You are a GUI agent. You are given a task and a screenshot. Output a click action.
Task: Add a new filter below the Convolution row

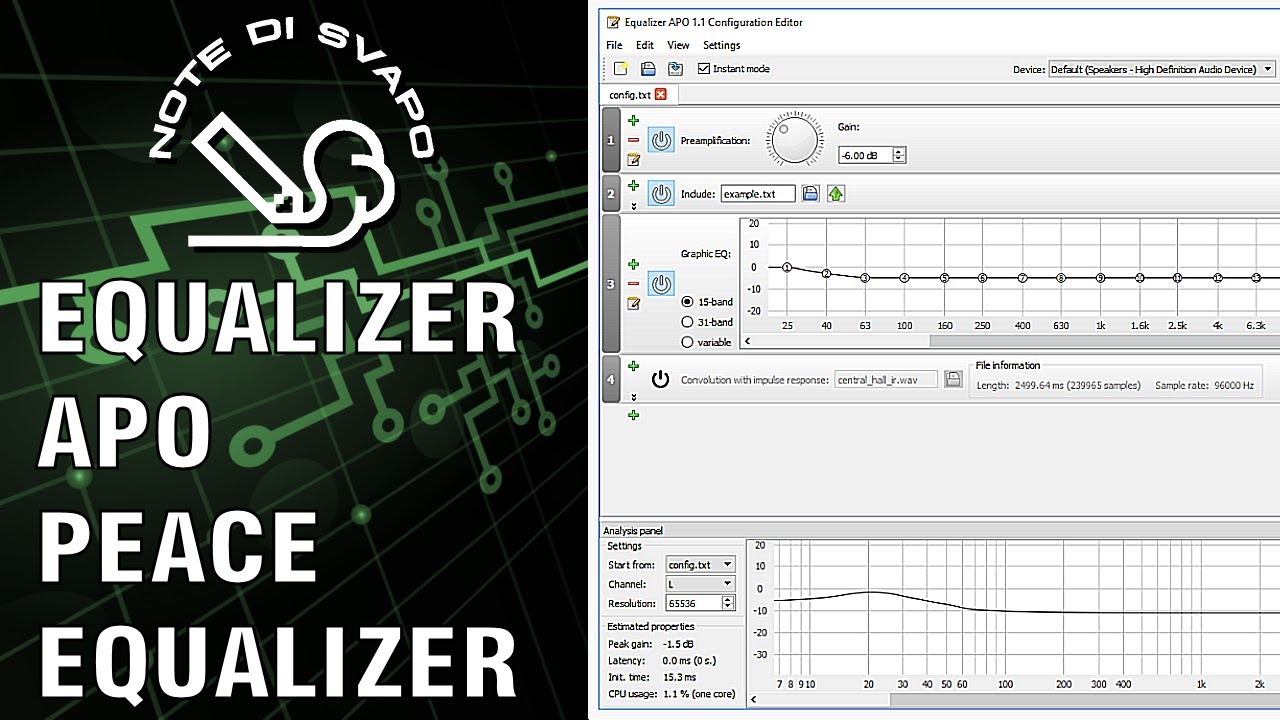click(633, 415)
